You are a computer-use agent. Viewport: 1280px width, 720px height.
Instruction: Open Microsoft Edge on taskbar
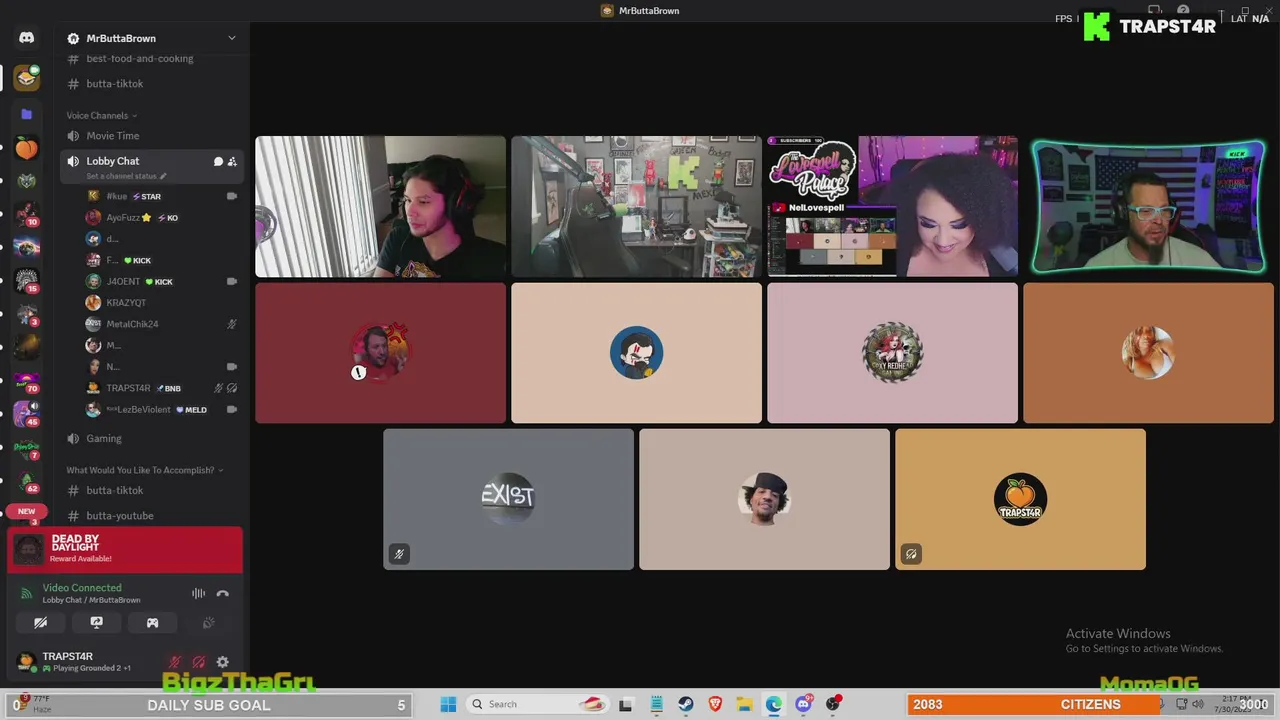[774, 704]
